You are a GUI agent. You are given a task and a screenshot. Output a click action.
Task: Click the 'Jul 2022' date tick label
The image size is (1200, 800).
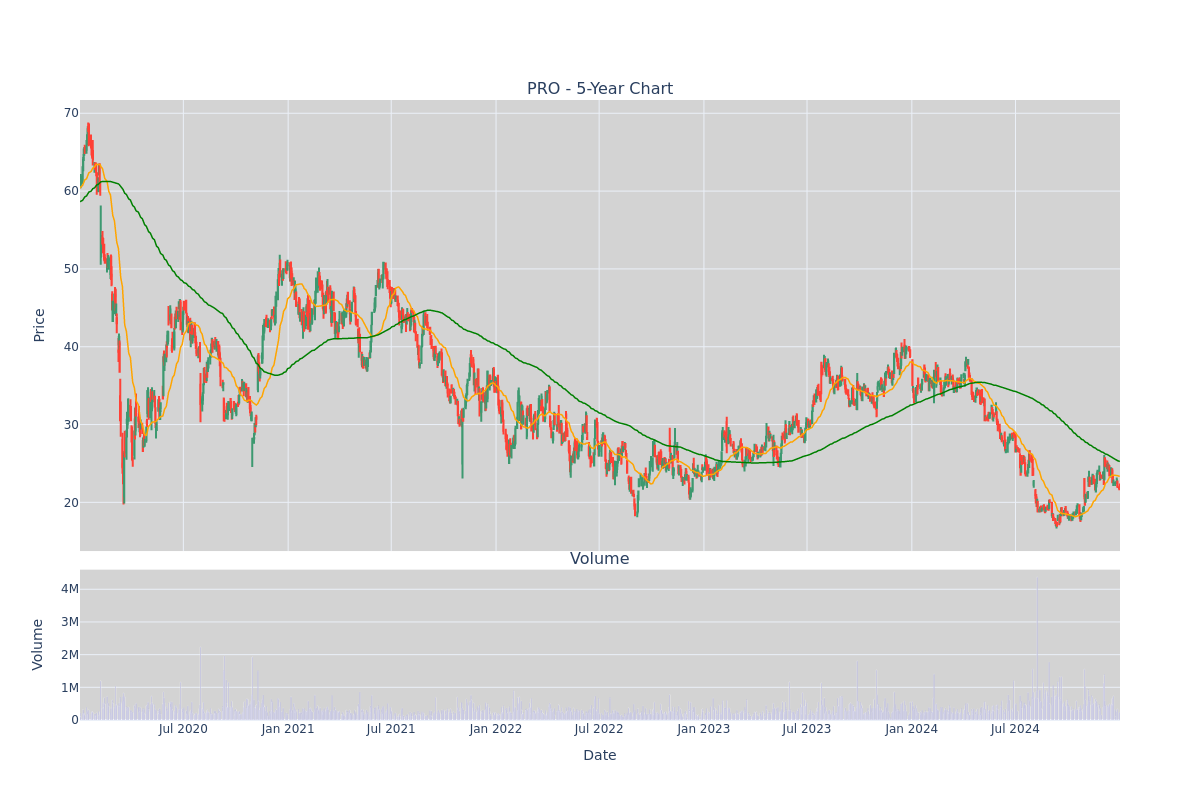599,729
